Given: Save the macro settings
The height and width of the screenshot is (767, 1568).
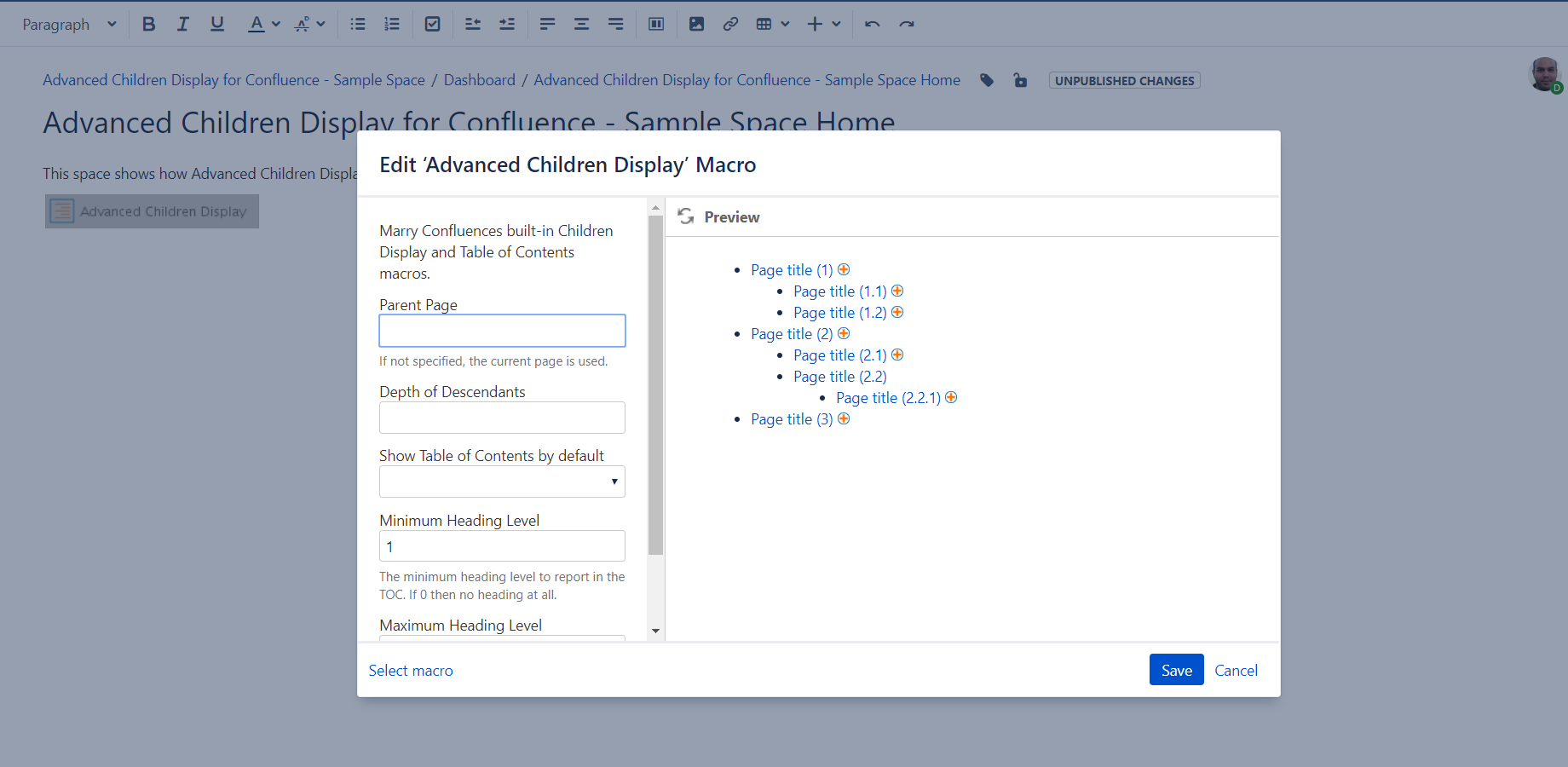Looking at the screenshot, I should 1176,670.
